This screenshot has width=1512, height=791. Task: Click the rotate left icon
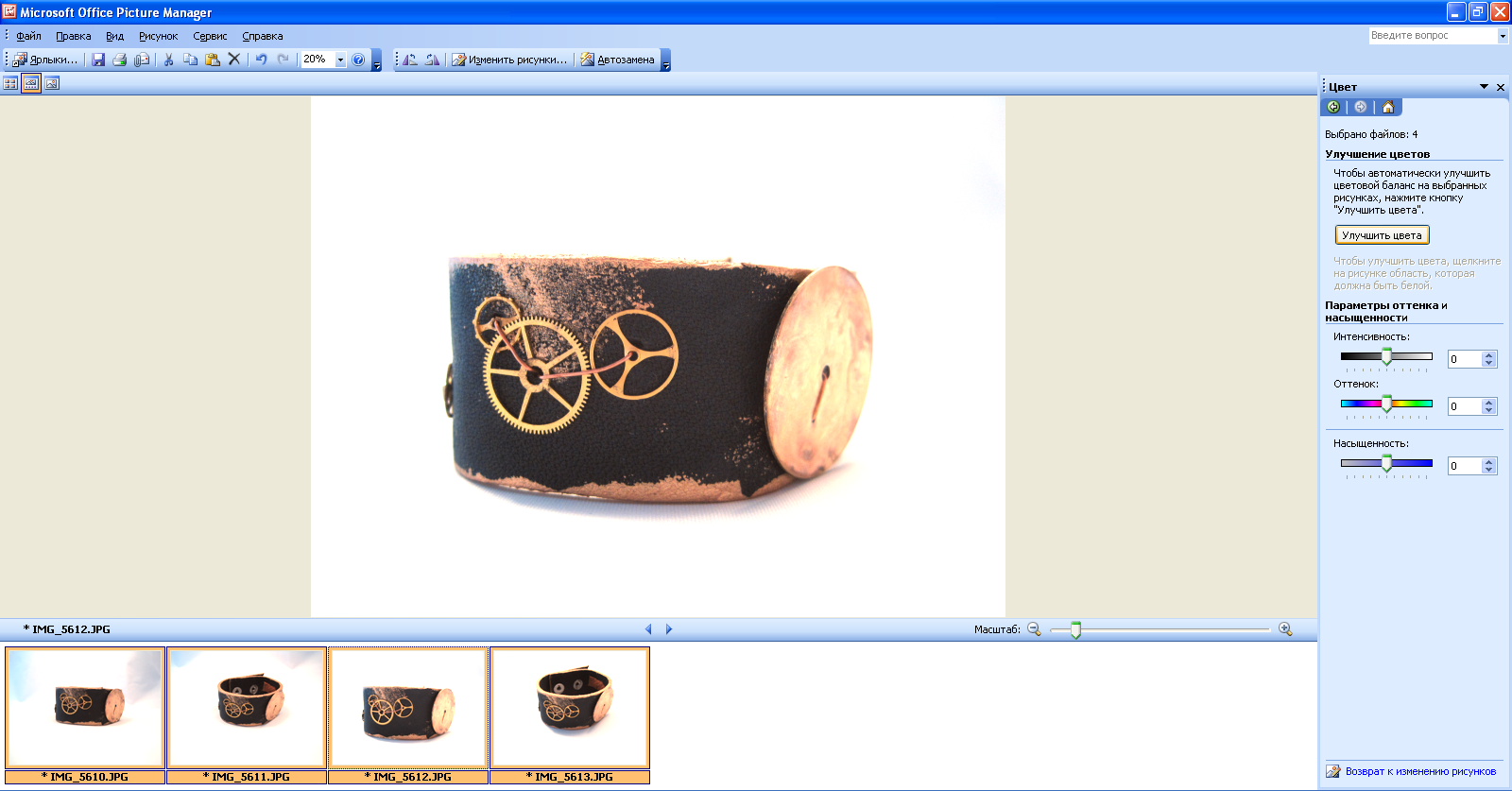[410, 60]
